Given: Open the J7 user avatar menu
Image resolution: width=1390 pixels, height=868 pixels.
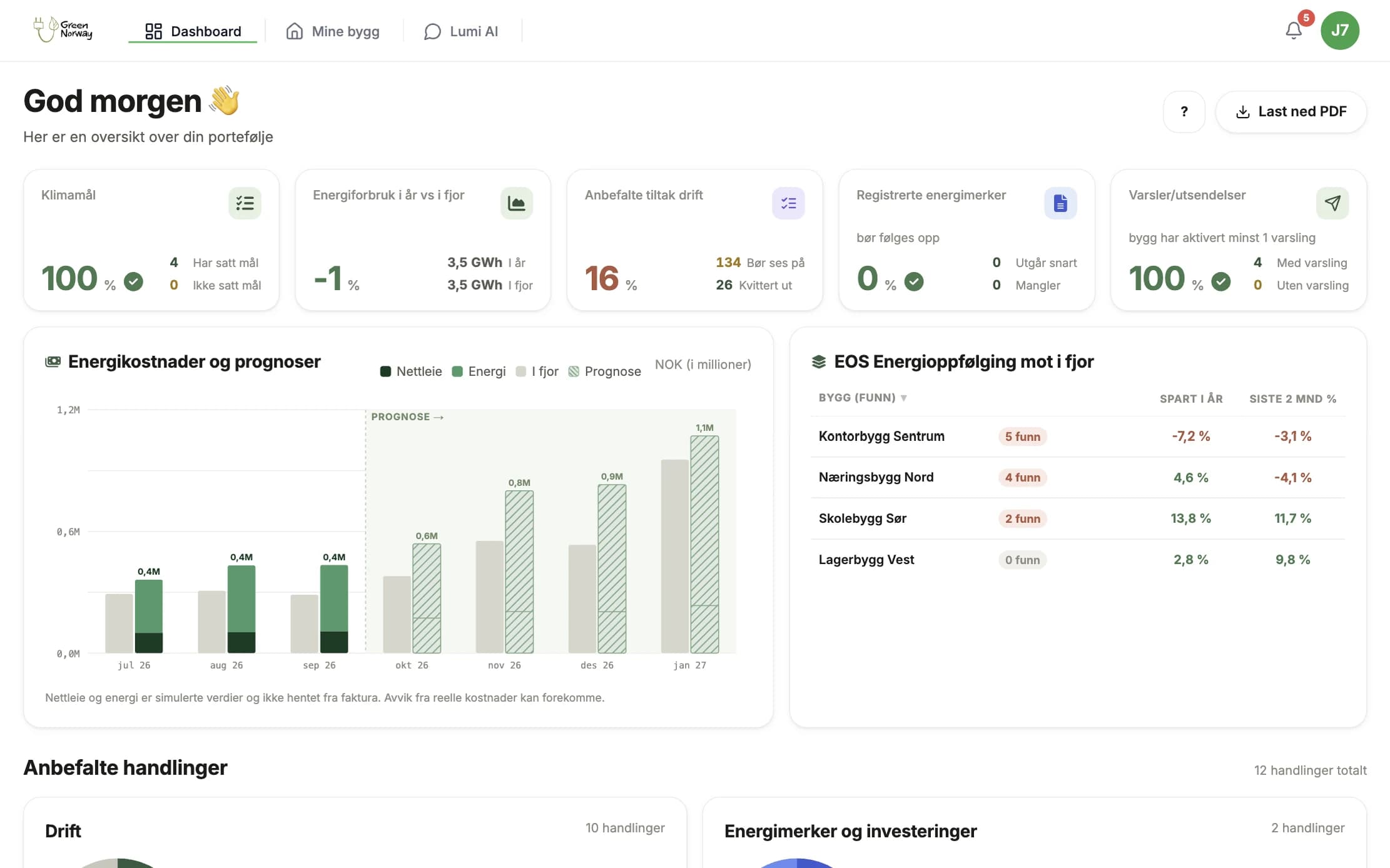Looking at the screenshot, I should tap(1339, 30).
